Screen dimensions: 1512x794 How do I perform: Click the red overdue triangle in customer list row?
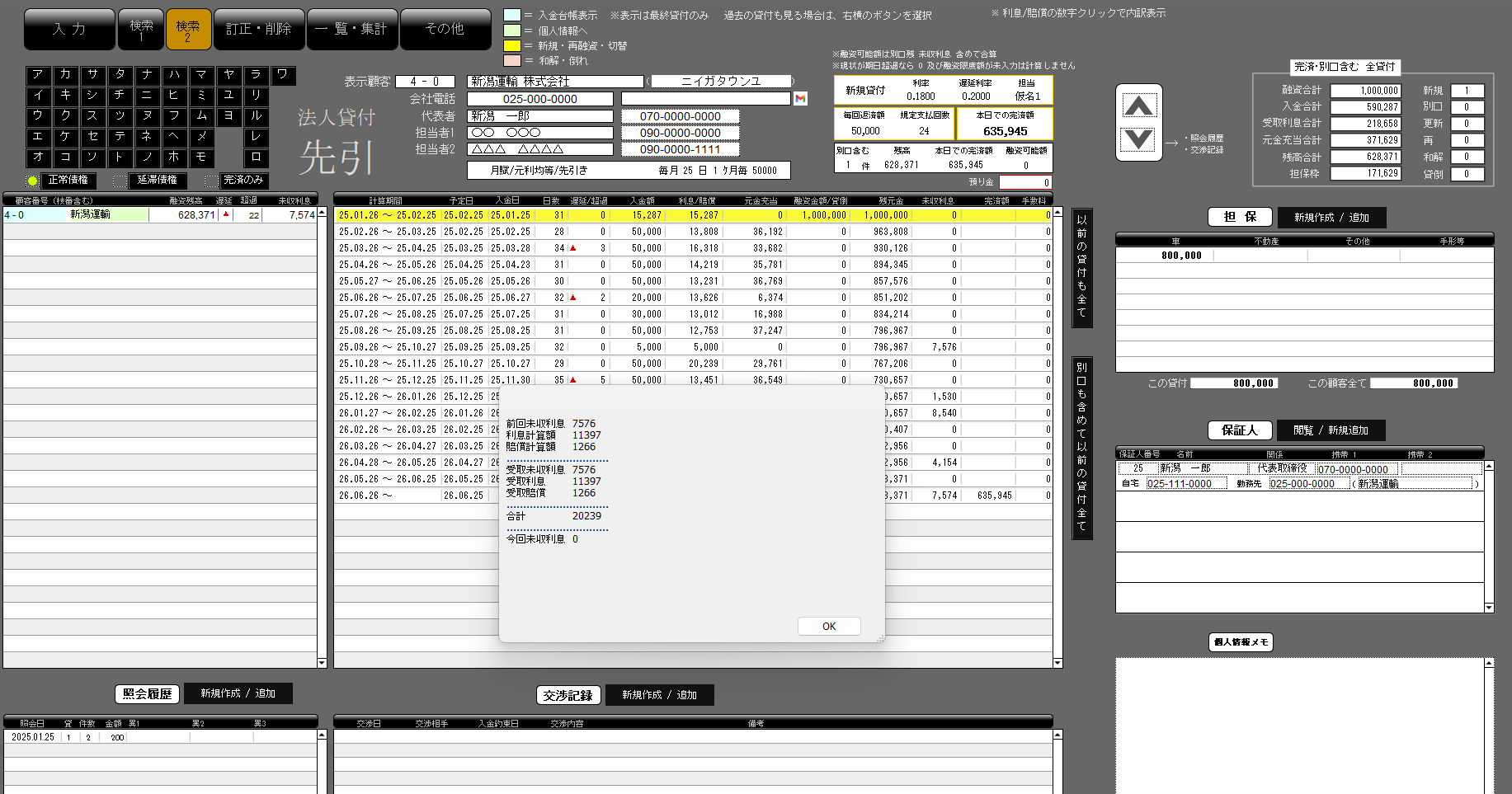point(226,214)
